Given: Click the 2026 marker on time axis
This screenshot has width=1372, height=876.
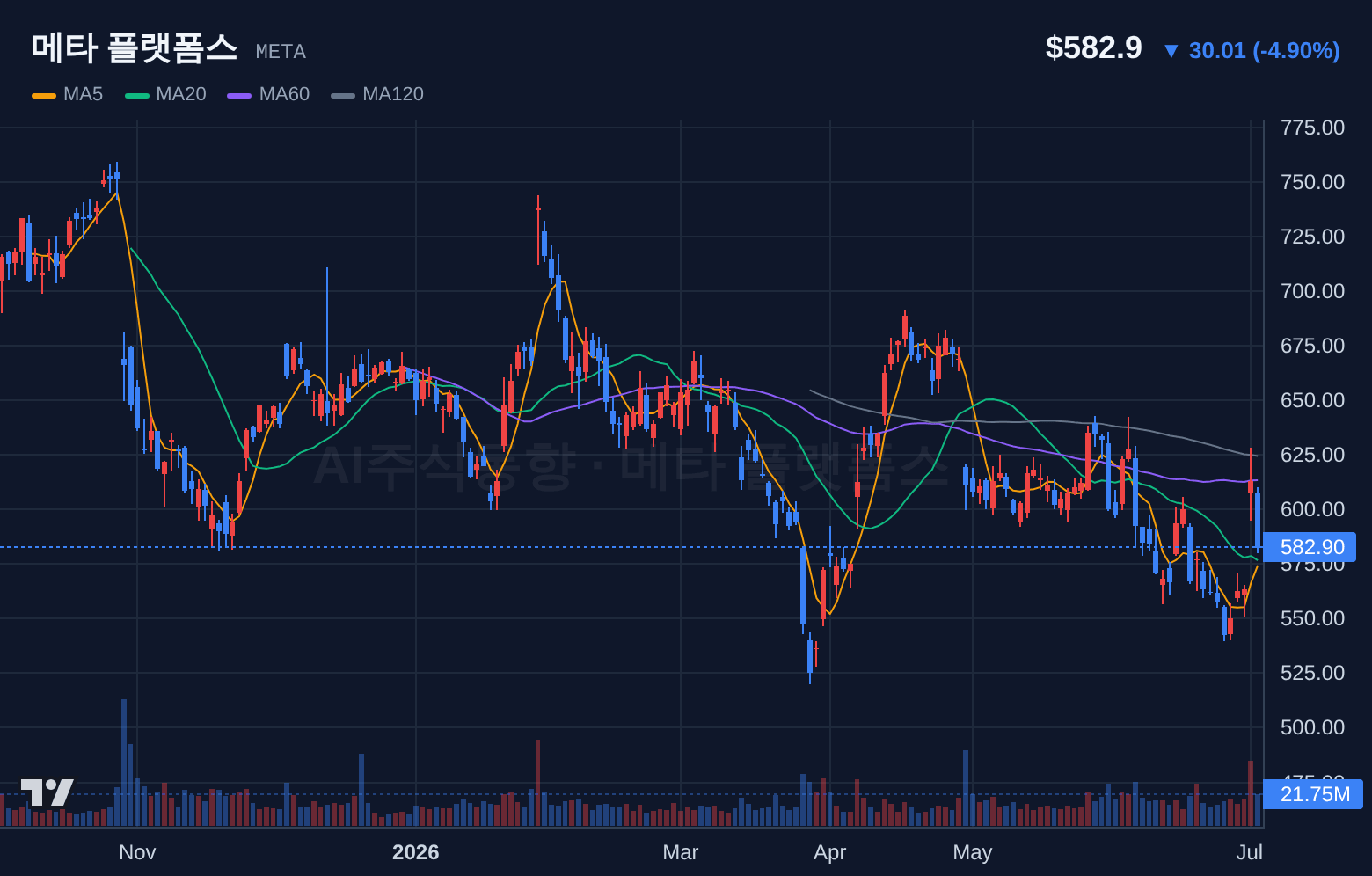Looking at the screenshot, I should point(416,852).
